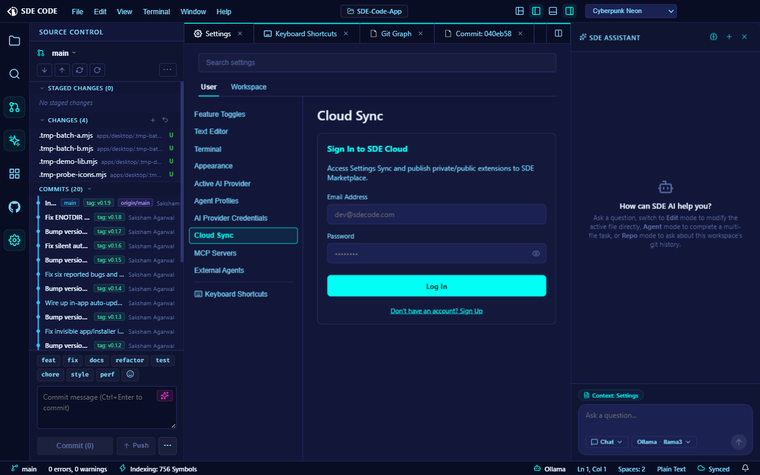Click the SDE Assistant history/info circle icon
This screenshot has height=475, width=760.
point(713,37)
